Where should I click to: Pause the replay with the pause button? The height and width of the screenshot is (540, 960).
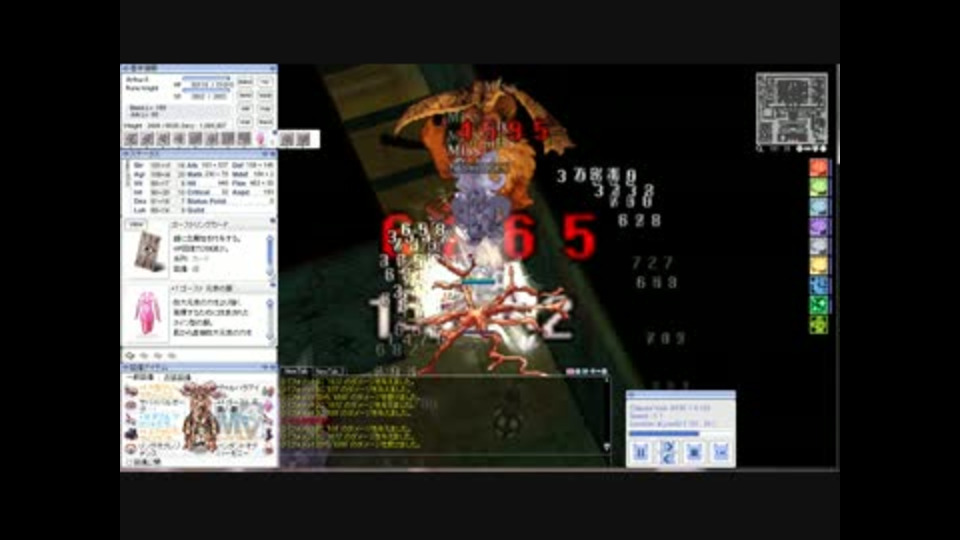pos(640,452)
